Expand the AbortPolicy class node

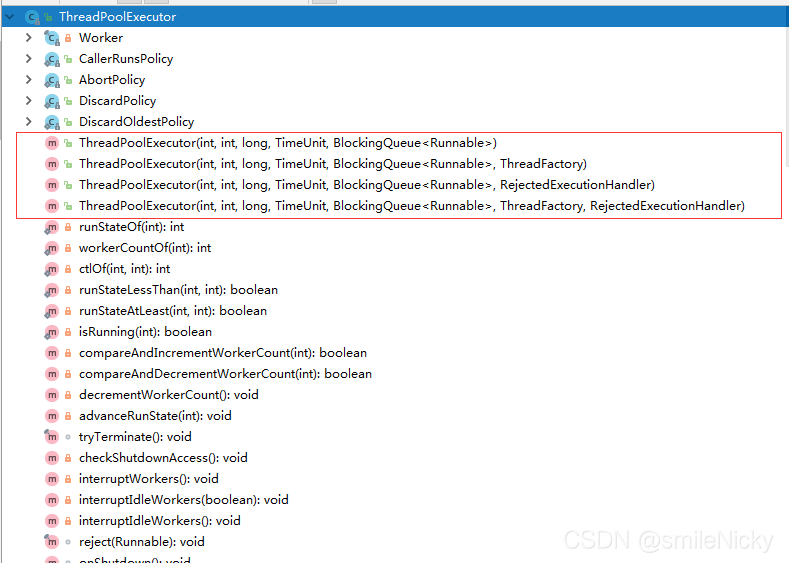pyautogui.click(x=29, y=80)
